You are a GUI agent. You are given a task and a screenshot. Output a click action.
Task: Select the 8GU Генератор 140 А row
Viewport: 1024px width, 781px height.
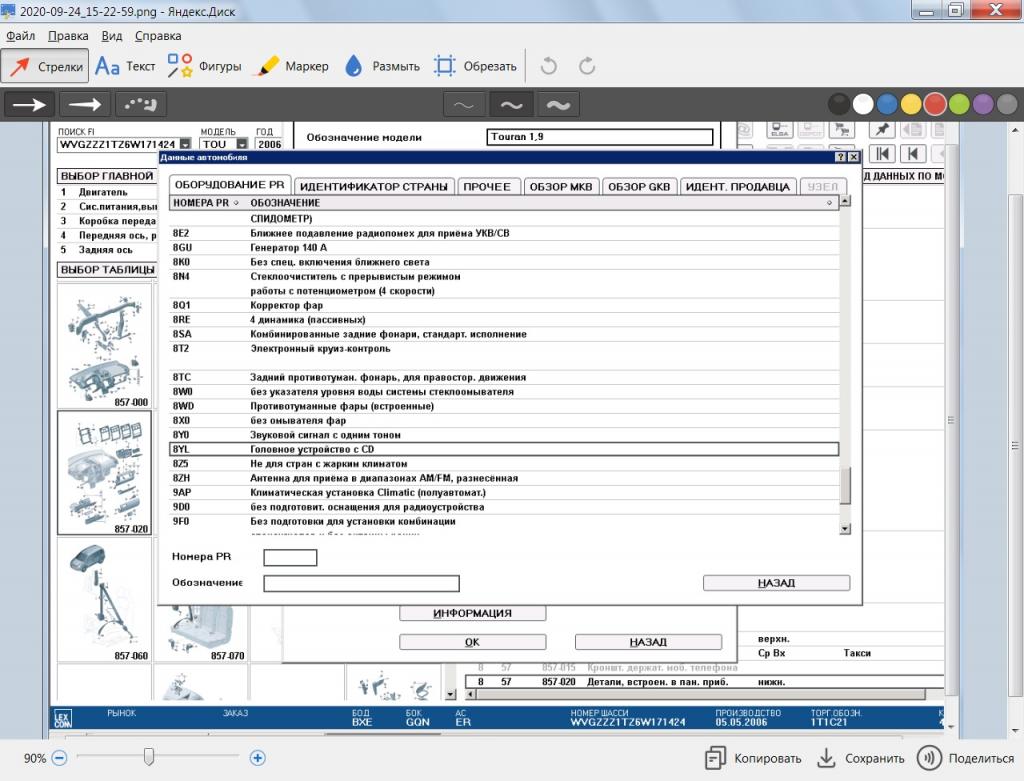(x=504, y=247)
